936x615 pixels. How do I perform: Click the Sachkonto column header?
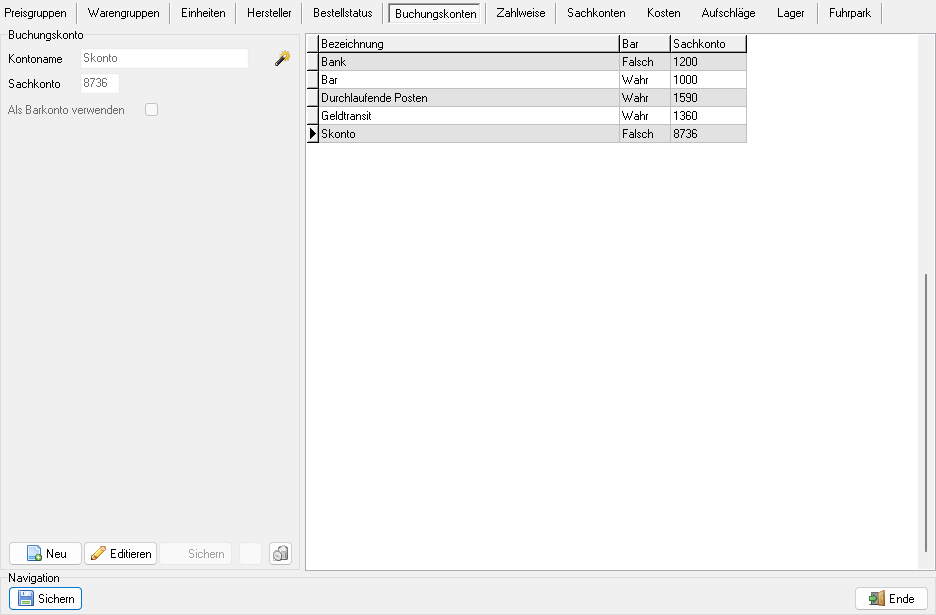(707, 44)
